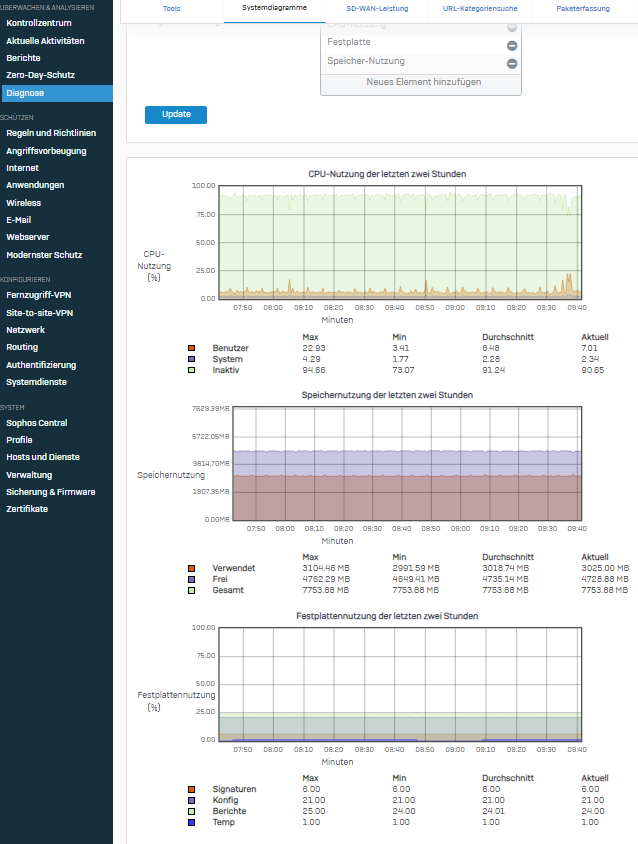This screenshot has width=638, height=844.
Task: Open Sophos Central in the sidebar
Action: point(38,423)
